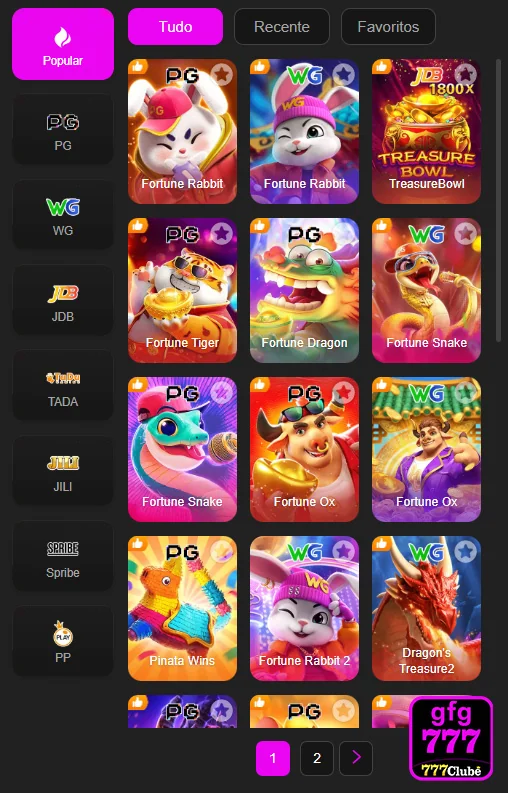Open the TADA provider category
This screenshot has width=508, height=793.
click(x=63, y=385)
